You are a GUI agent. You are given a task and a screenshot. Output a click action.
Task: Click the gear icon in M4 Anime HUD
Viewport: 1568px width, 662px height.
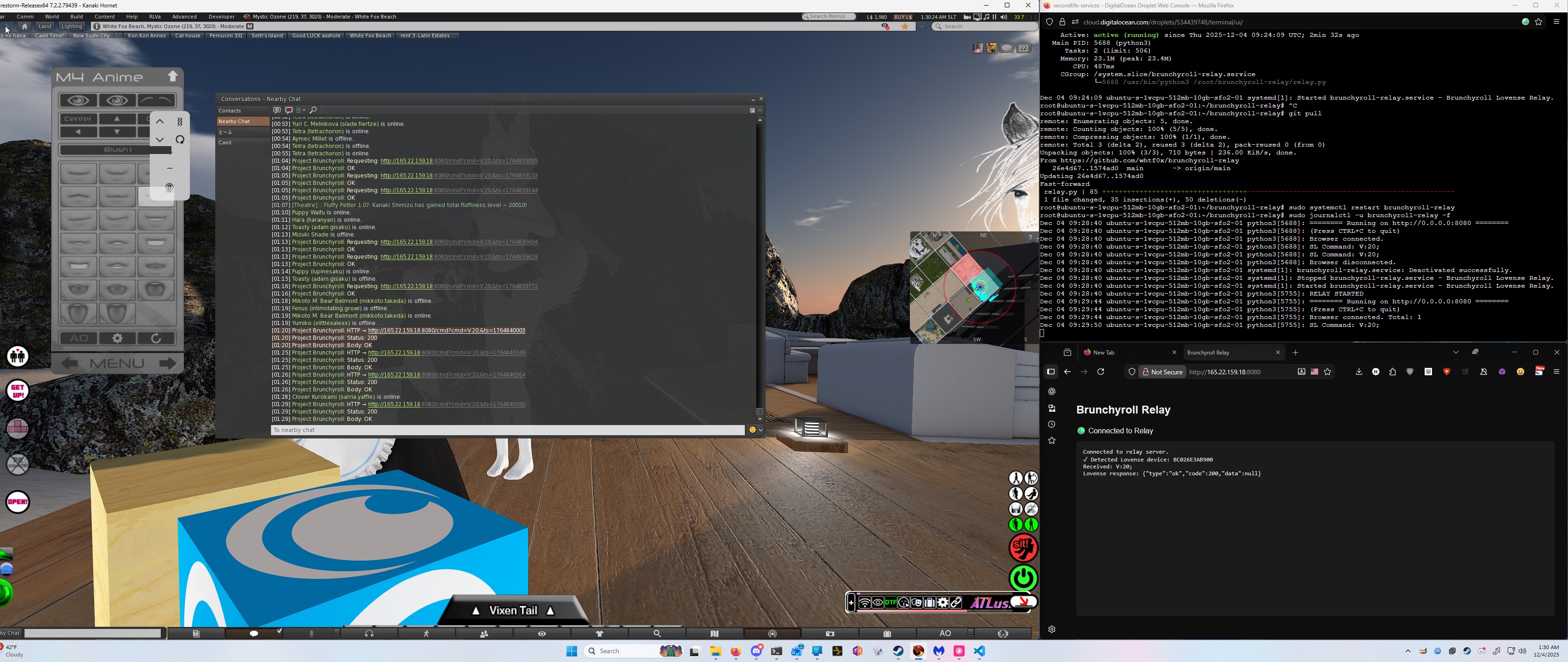click(118, 338)
